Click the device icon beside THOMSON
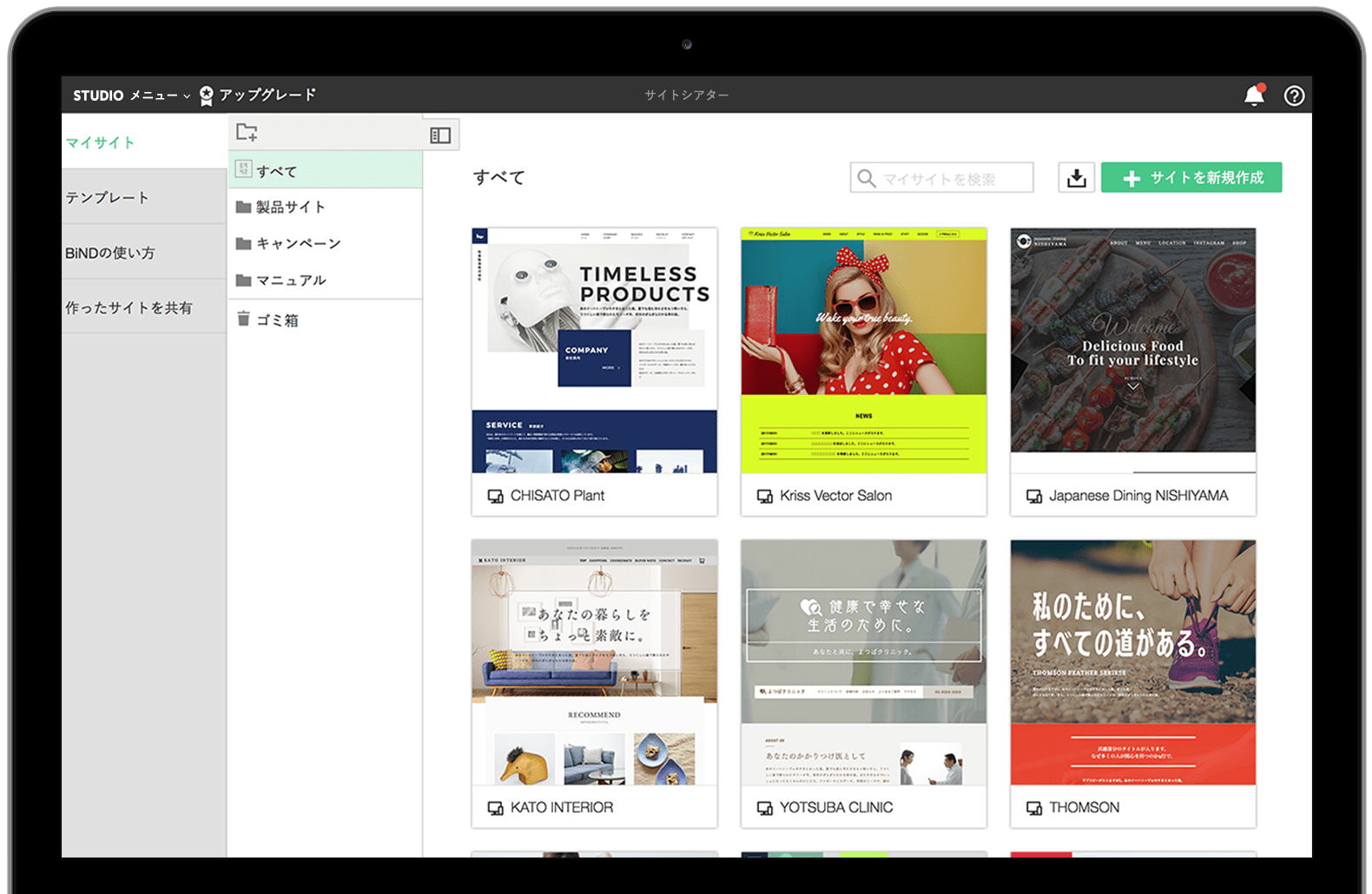The image size is (1372, 894). pos(1034,808)
